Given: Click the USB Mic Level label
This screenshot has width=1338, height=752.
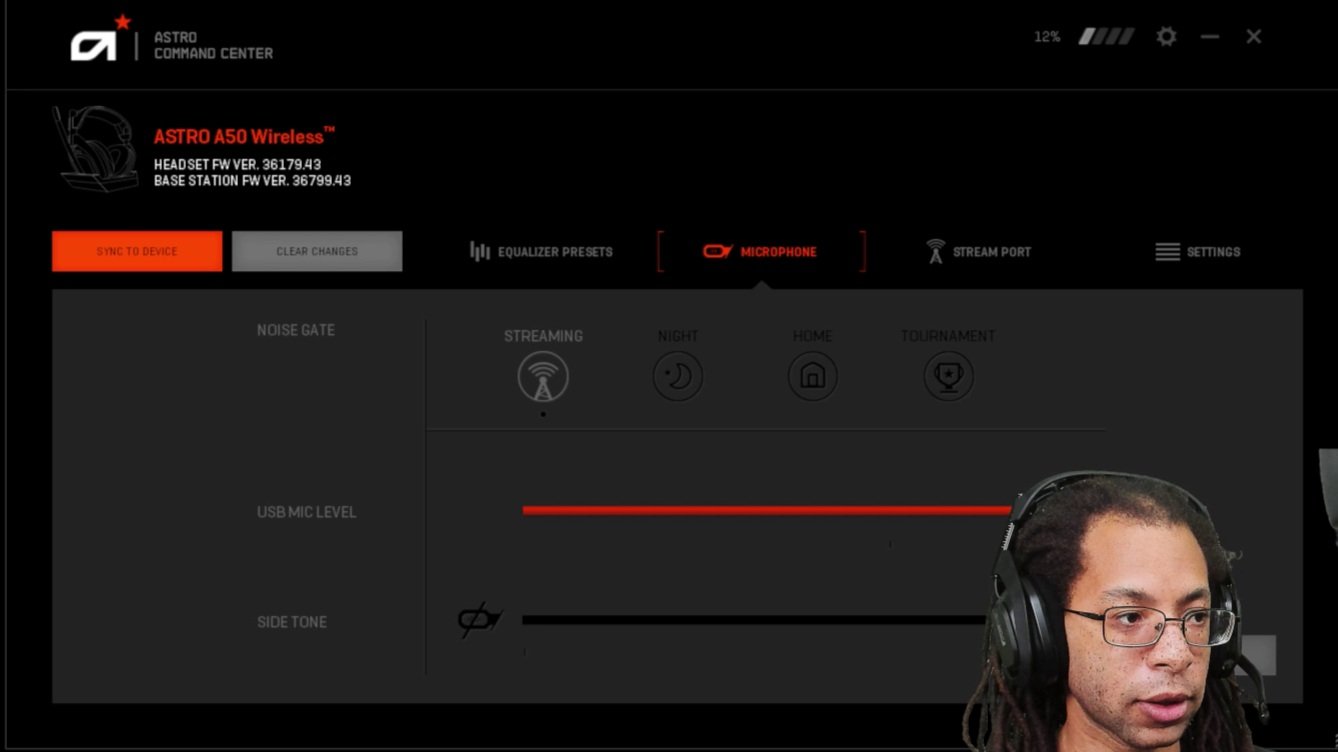Looking at the screenshot, I should click(307, 512).
